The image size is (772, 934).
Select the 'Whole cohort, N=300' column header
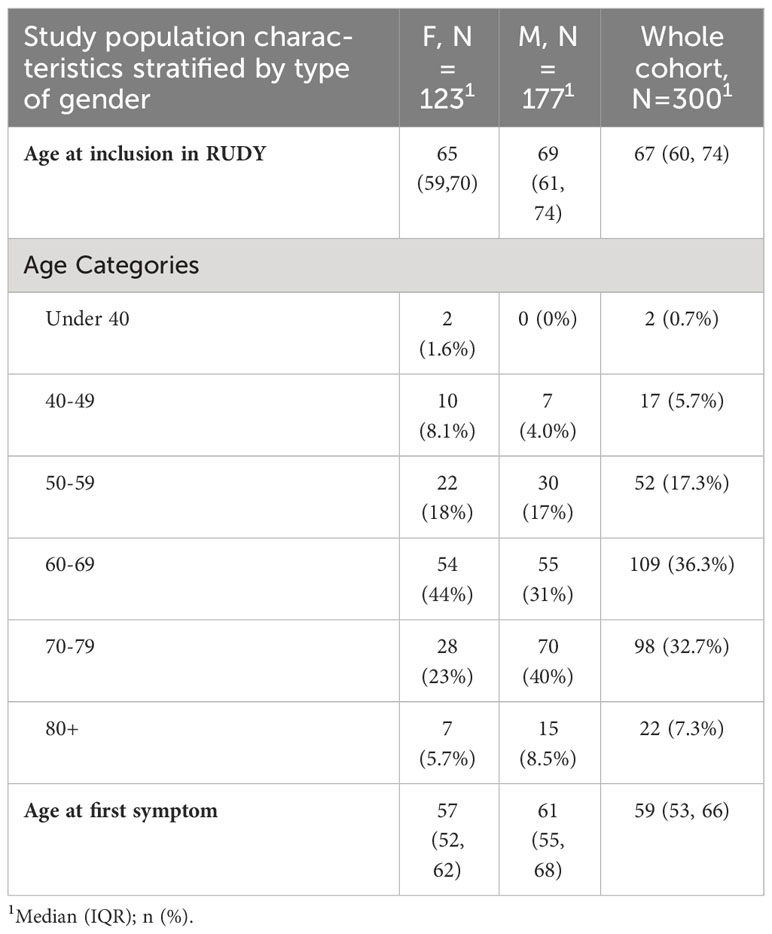(682, 68)
